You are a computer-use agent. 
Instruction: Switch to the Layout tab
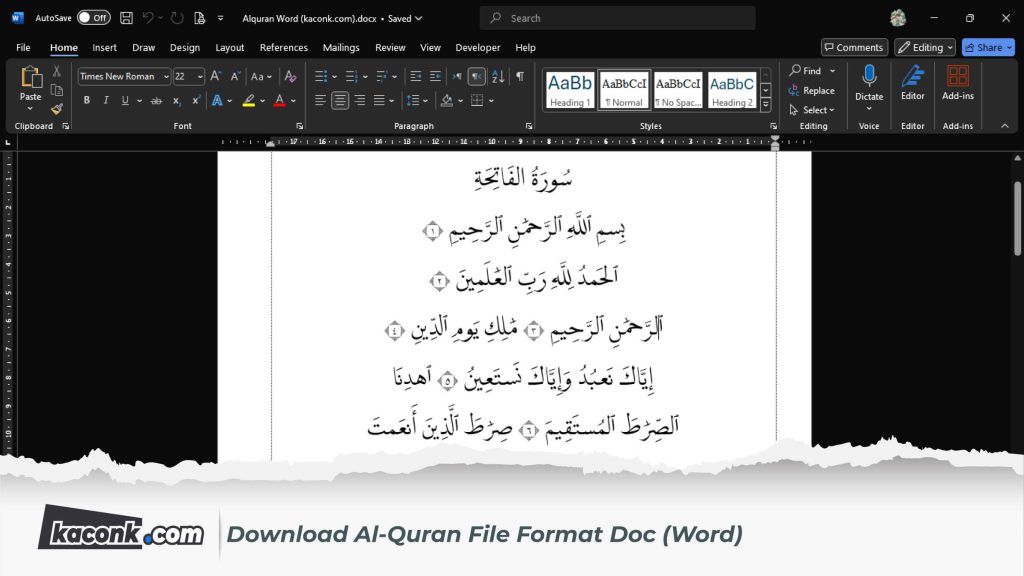(230, 47)
